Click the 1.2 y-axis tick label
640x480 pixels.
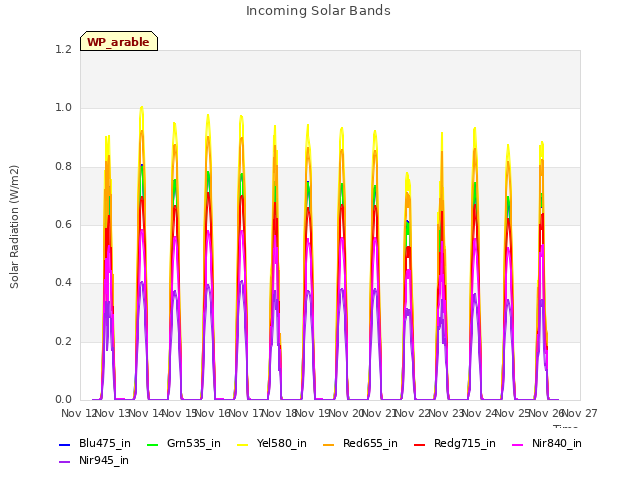pos(63,49)
